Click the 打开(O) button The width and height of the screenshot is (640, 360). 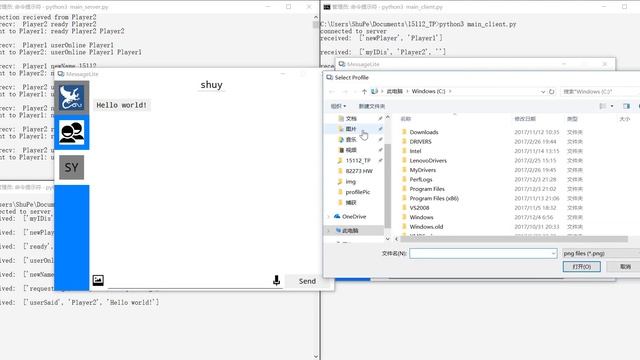click(582, 267)
